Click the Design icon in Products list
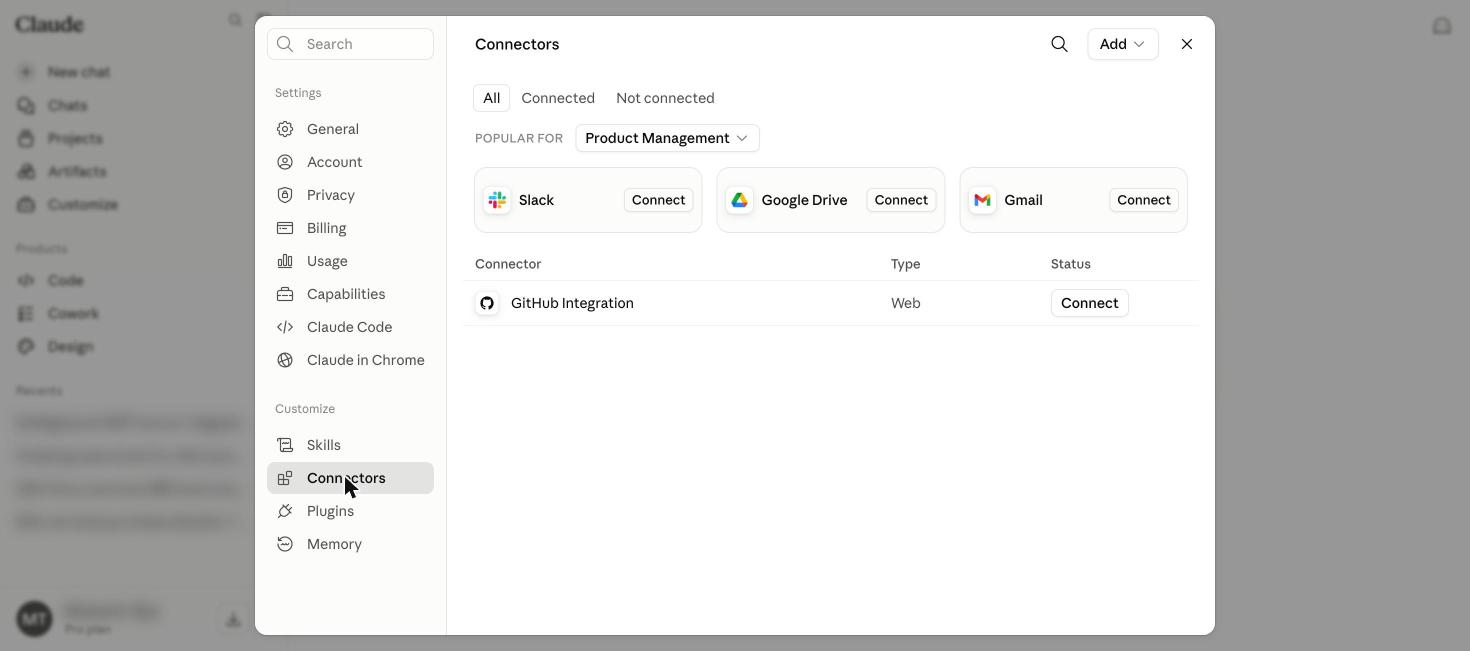The image size is (1470, 651). (26, 347)
